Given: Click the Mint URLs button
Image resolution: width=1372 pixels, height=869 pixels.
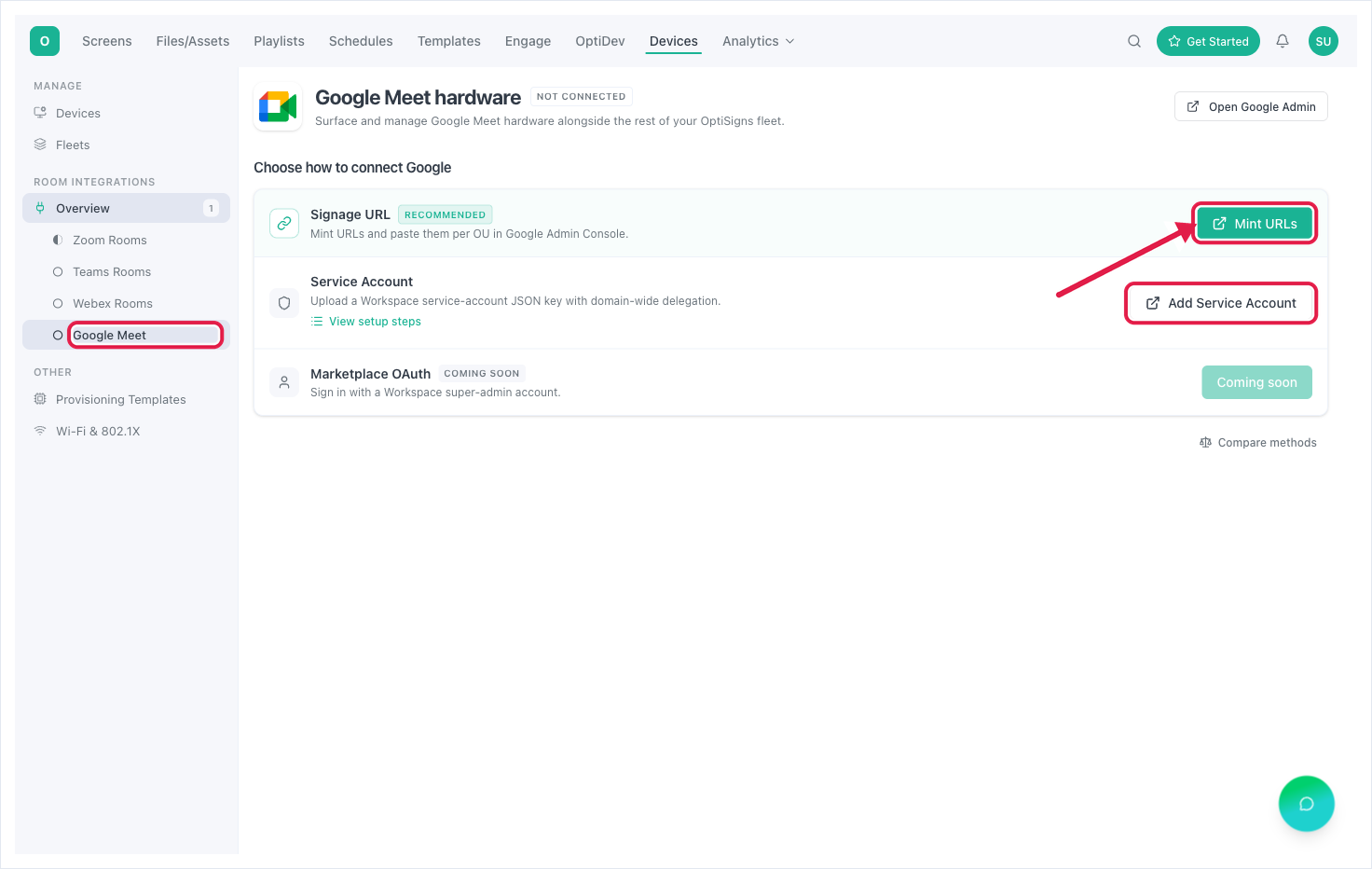Looking at the screenshot, I should (1255, 224).
